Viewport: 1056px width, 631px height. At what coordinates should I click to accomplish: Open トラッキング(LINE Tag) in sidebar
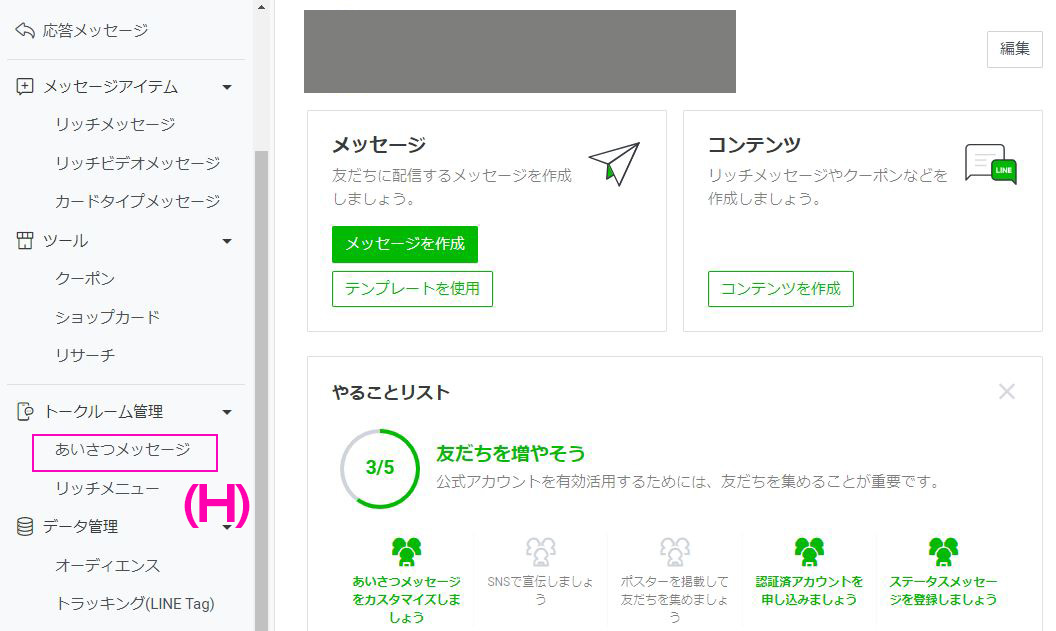tap(135, 603)
